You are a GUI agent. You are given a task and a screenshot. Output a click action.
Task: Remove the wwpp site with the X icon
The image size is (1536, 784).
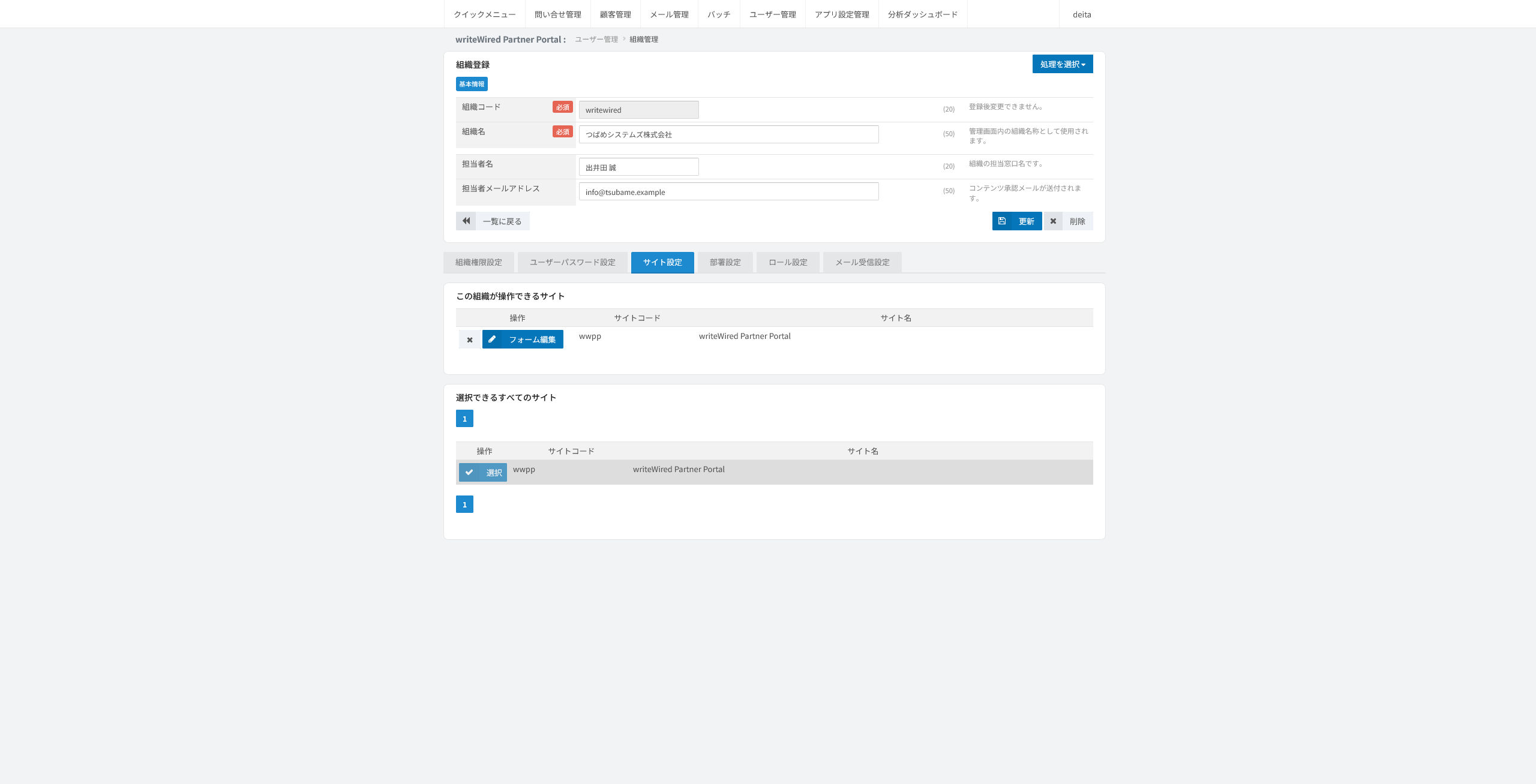[470, 340]
